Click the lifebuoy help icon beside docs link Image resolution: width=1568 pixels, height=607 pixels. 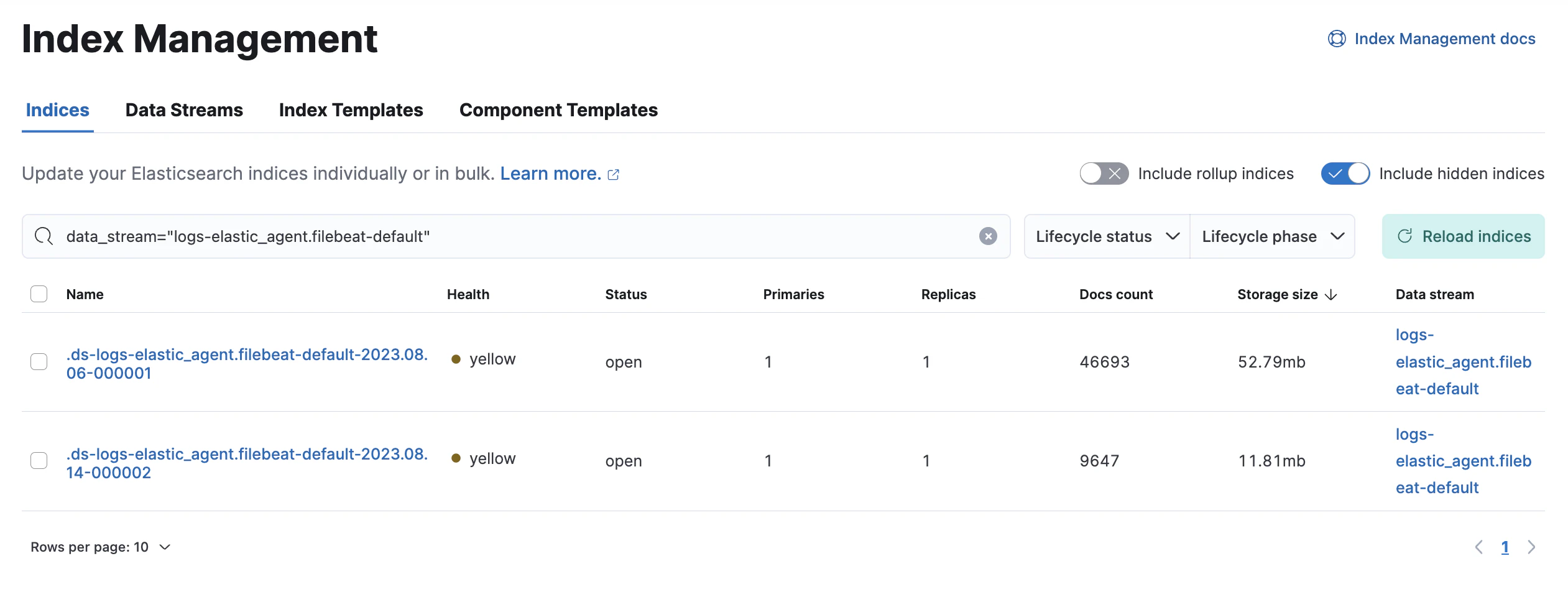coord(1337,39)
